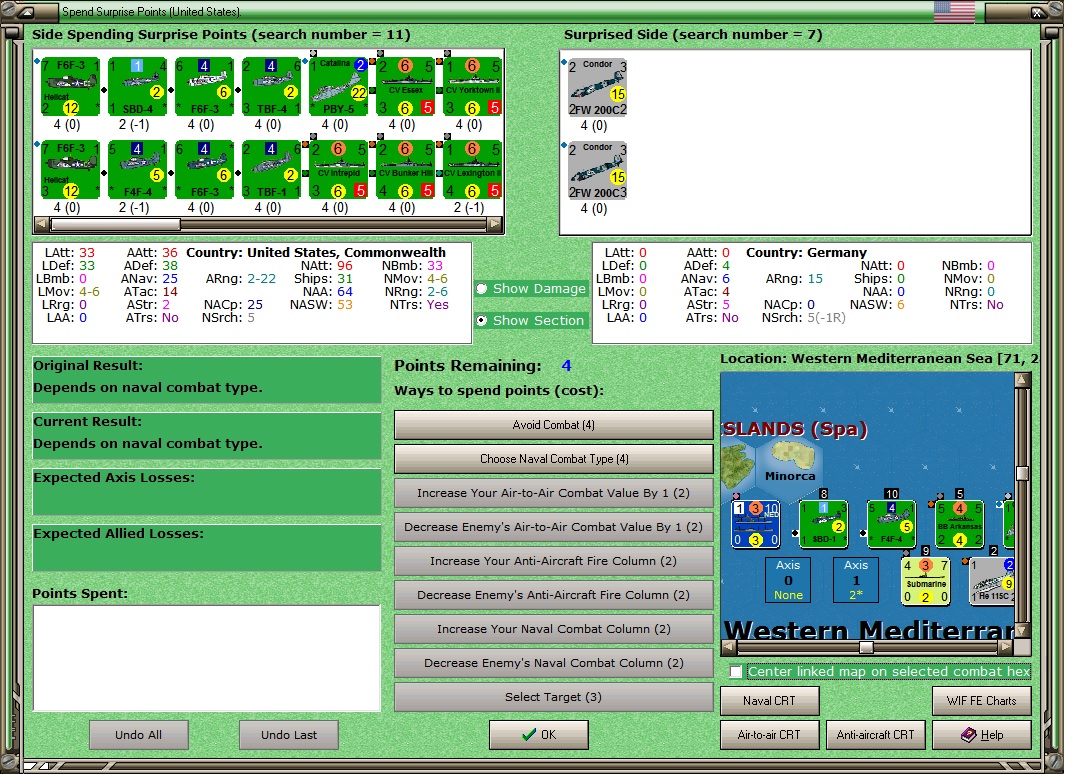Open the Air-to-air CRT chart
Image resolution: width=1081 pixels, height=774 pixels.
pos(770,735)
